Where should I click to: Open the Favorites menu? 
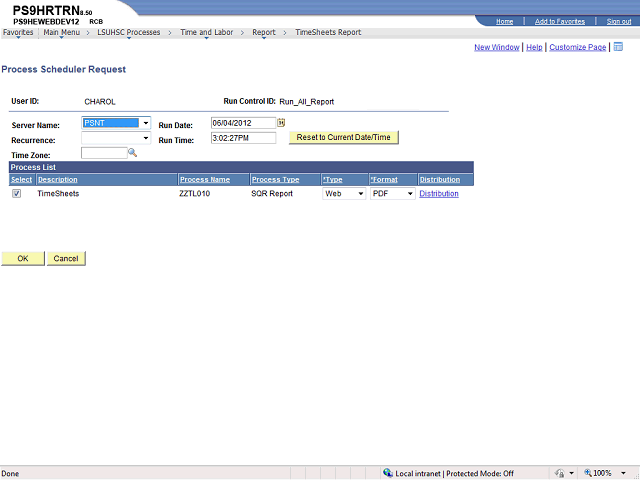pyautogui.click(x=17, y=32)
